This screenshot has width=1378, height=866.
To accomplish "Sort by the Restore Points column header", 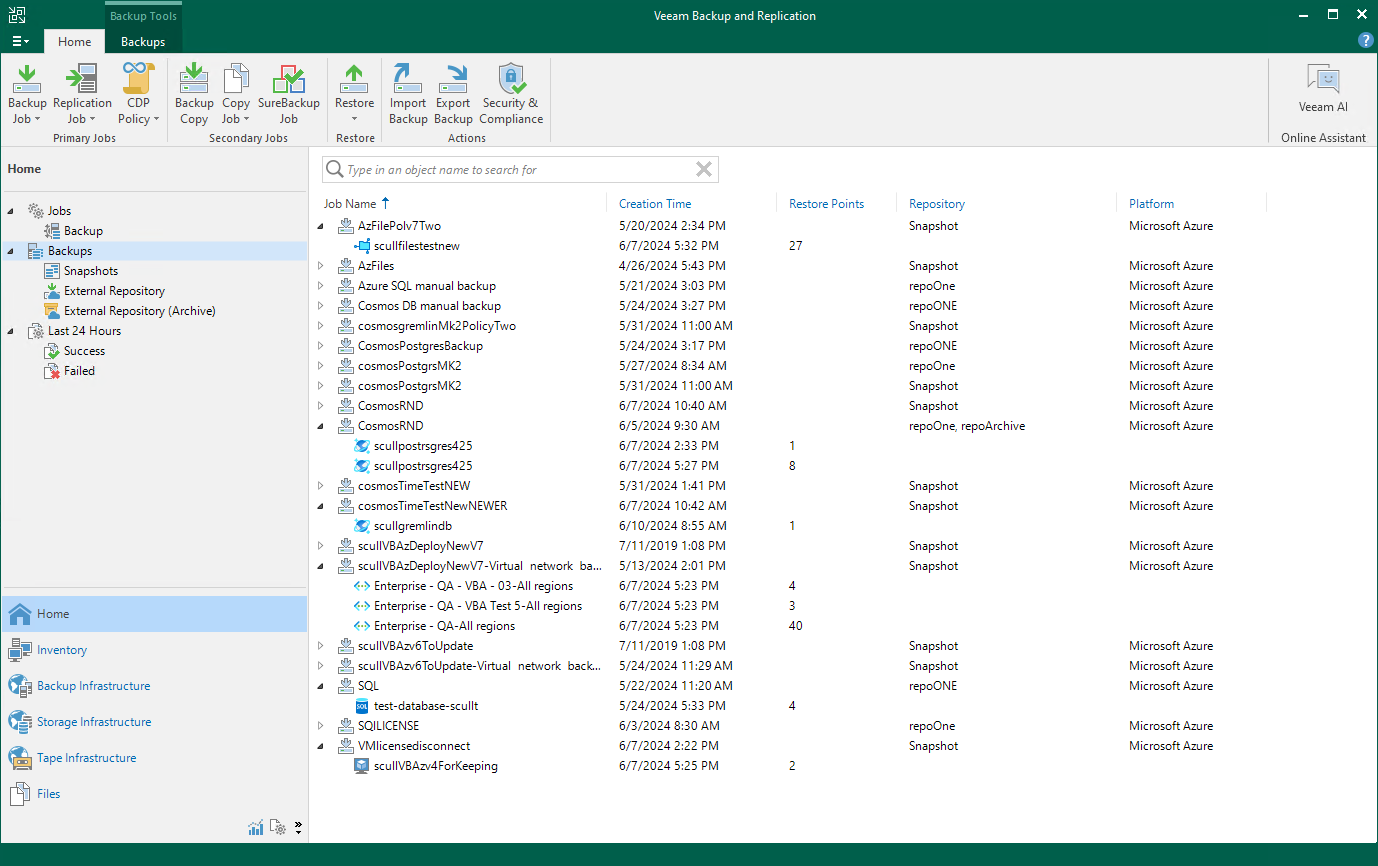I will click(826, 204).
